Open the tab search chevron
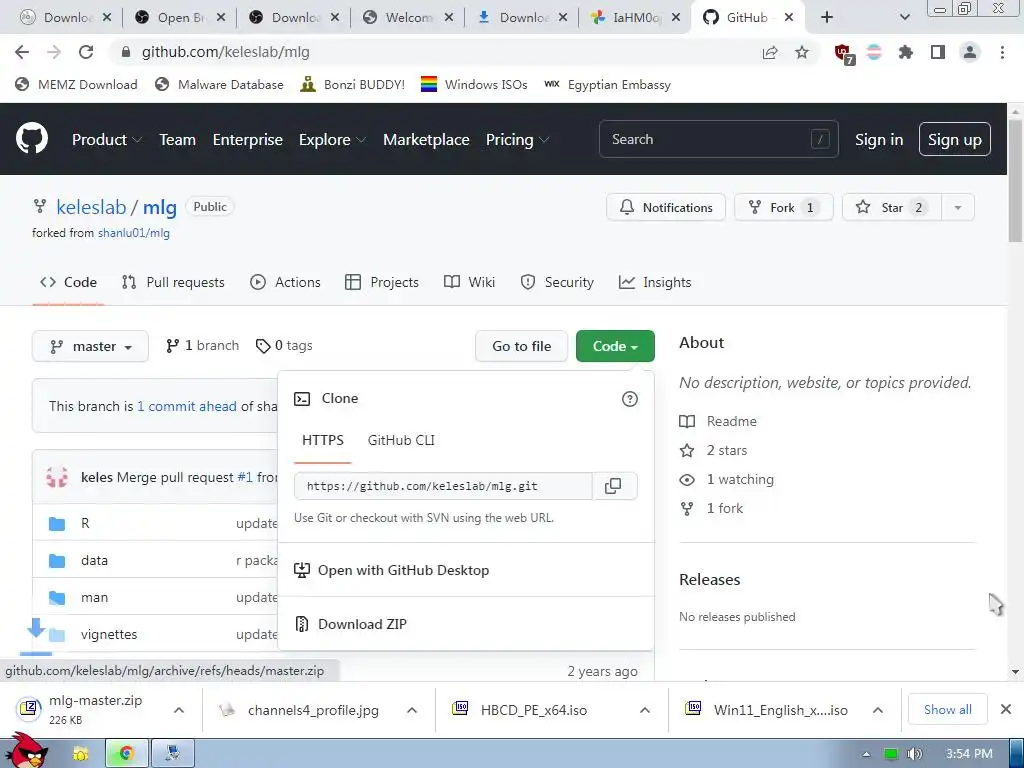 pyautogui.click(x=904, y=17)
